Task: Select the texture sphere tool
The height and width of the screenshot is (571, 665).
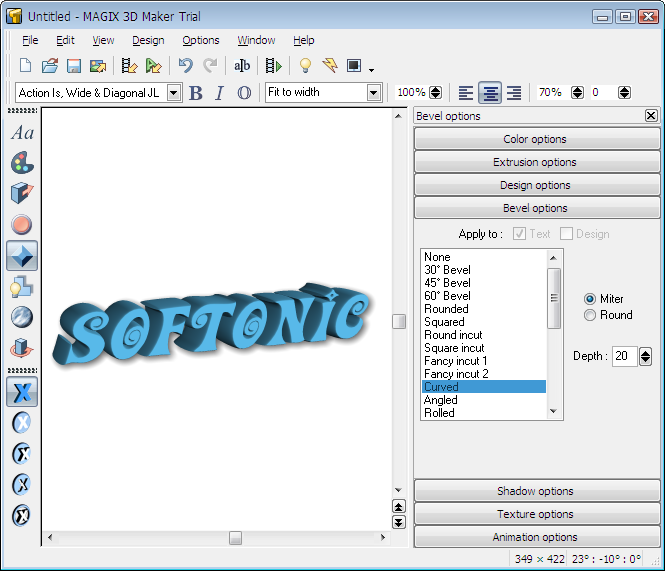Action: (22, 317)
